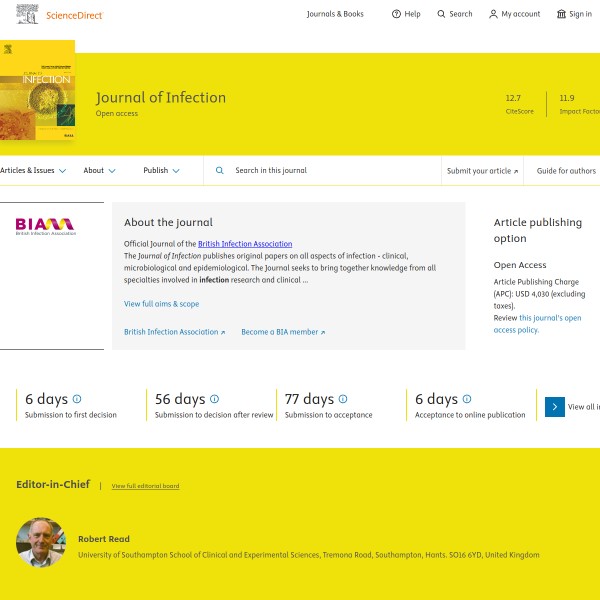
Task: Click Submit your article link
Action: pyautogui.click(x=482, y=171)
